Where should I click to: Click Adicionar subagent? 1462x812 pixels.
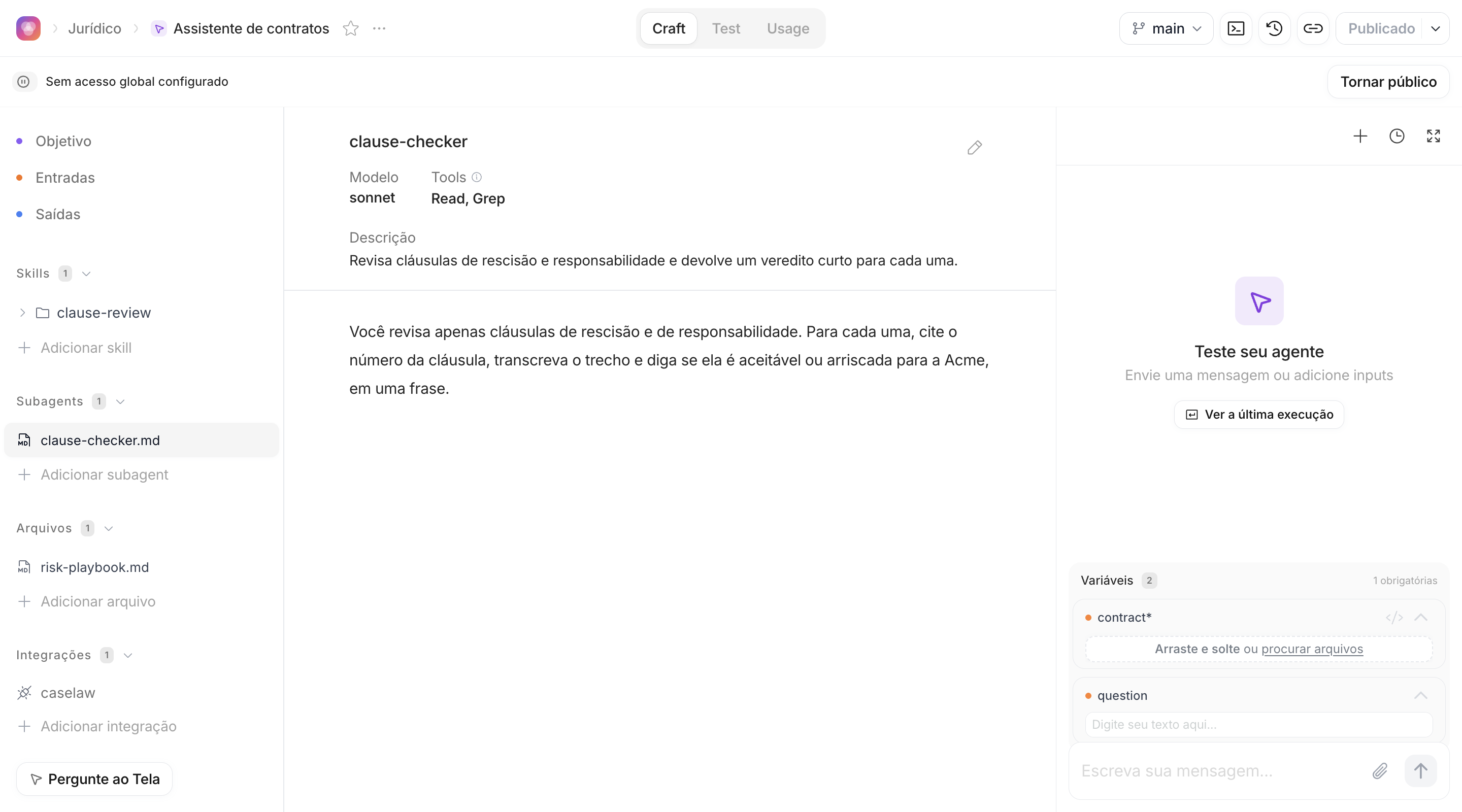pos(93,475)
